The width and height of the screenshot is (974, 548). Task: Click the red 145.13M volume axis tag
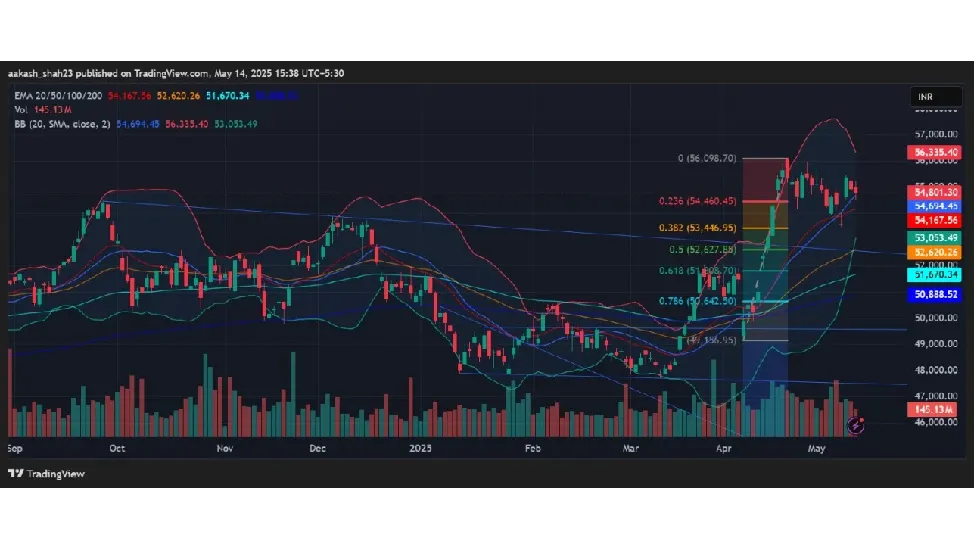pyautogui.click(x=933, y=409)
